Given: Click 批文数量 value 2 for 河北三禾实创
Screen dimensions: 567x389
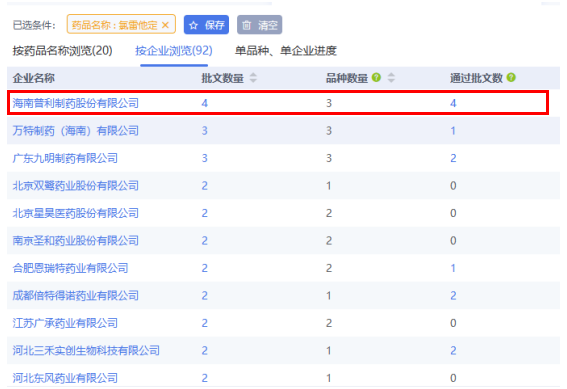Looking at the screenshot, I should [205, 351].
